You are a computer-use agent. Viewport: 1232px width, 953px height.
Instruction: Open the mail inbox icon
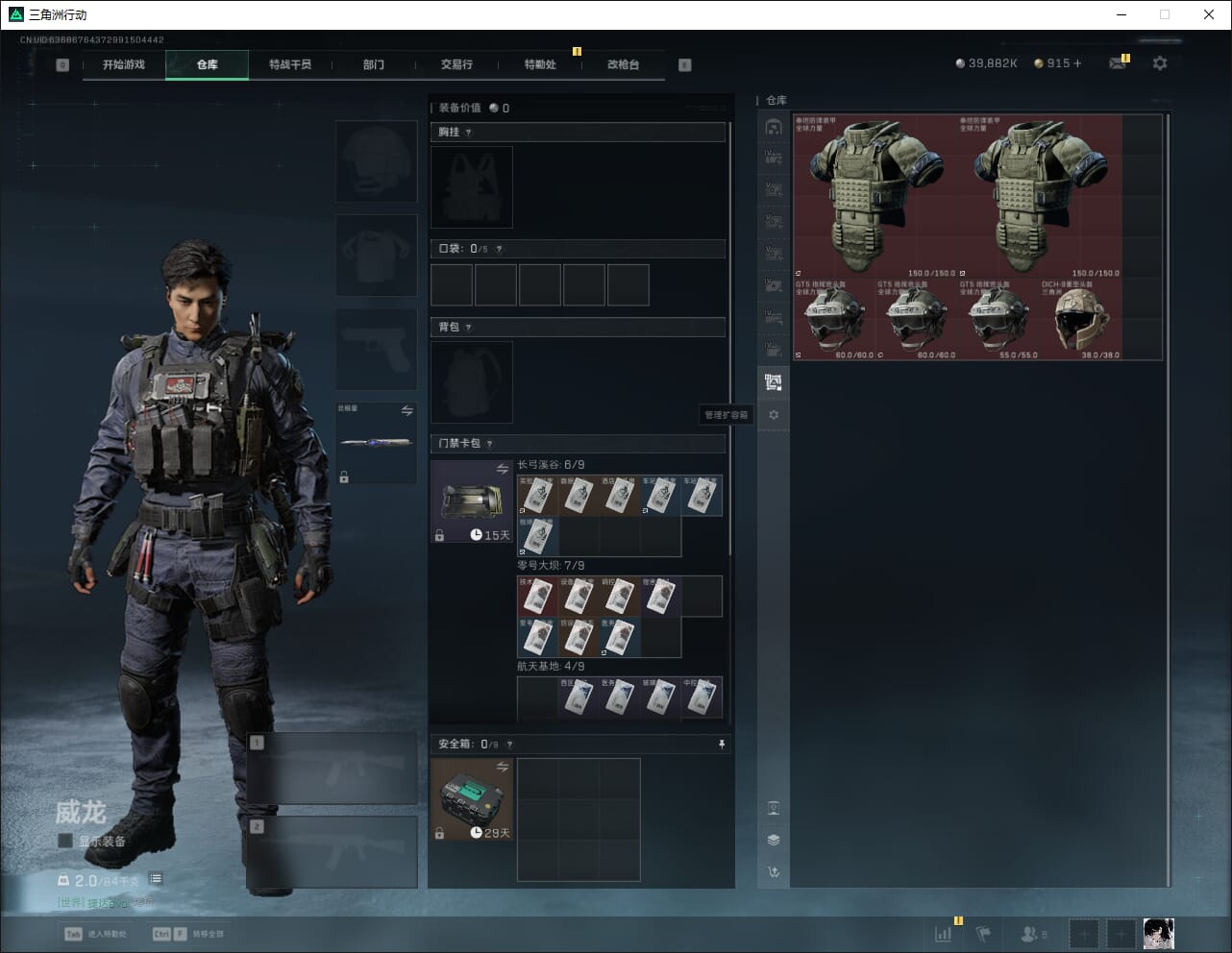1118,63
